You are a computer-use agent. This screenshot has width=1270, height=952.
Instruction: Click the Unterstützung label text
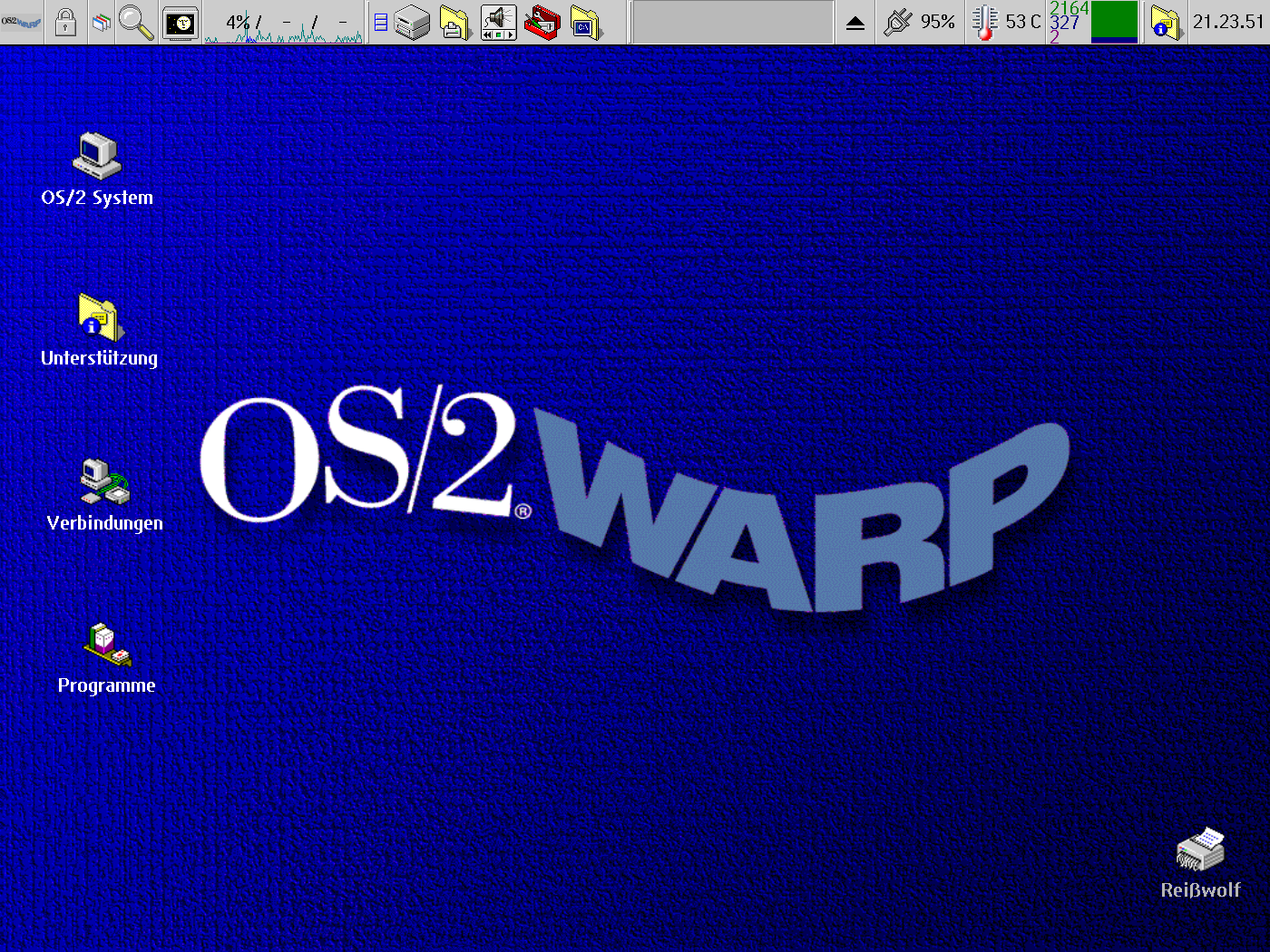pyautogui.click(x=100, y=358)
